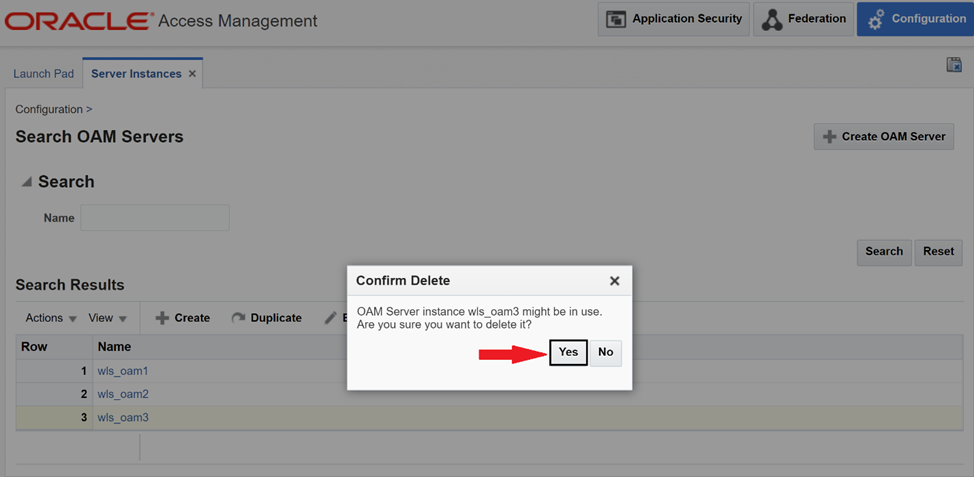Image resolution: width=974 pixels, height=477 pixels.
Task: Open Application Security section
Action: tap(675, 19)
